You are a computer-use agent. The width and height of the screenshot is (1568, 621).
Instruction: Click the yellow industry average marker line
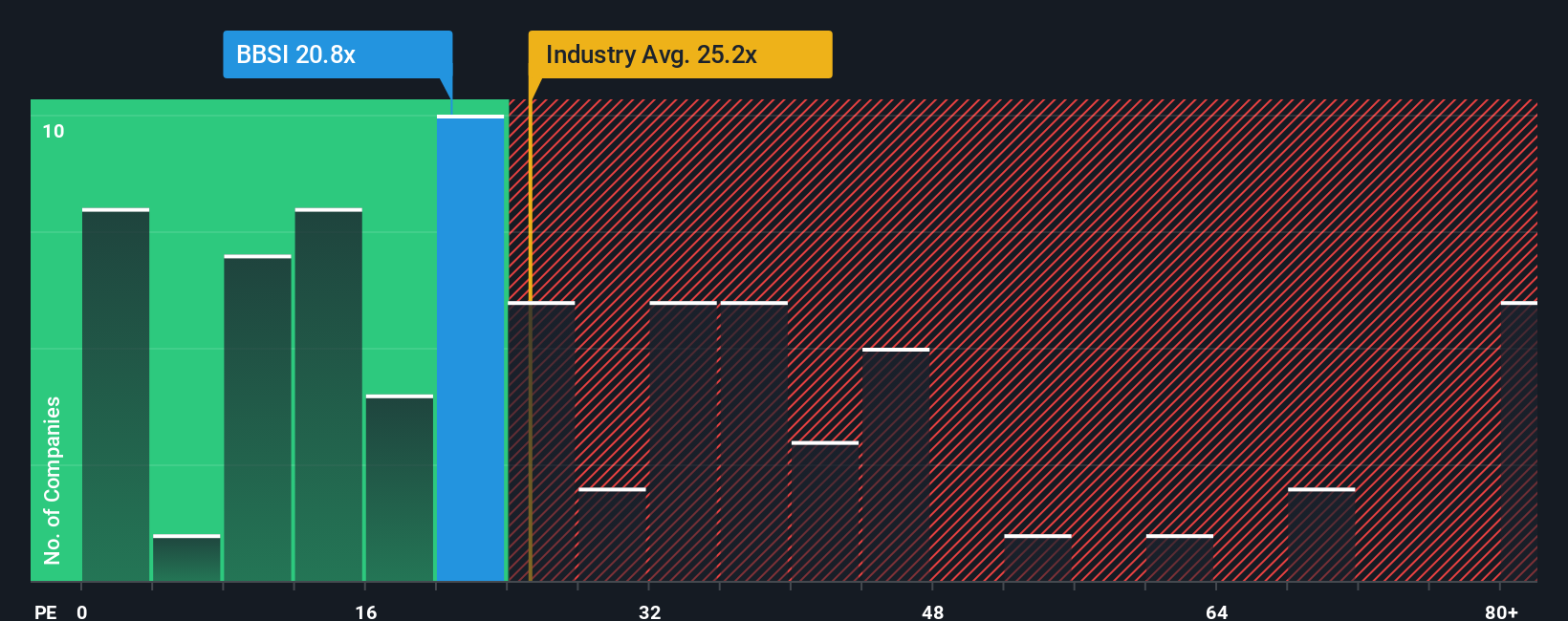(530, 330)
